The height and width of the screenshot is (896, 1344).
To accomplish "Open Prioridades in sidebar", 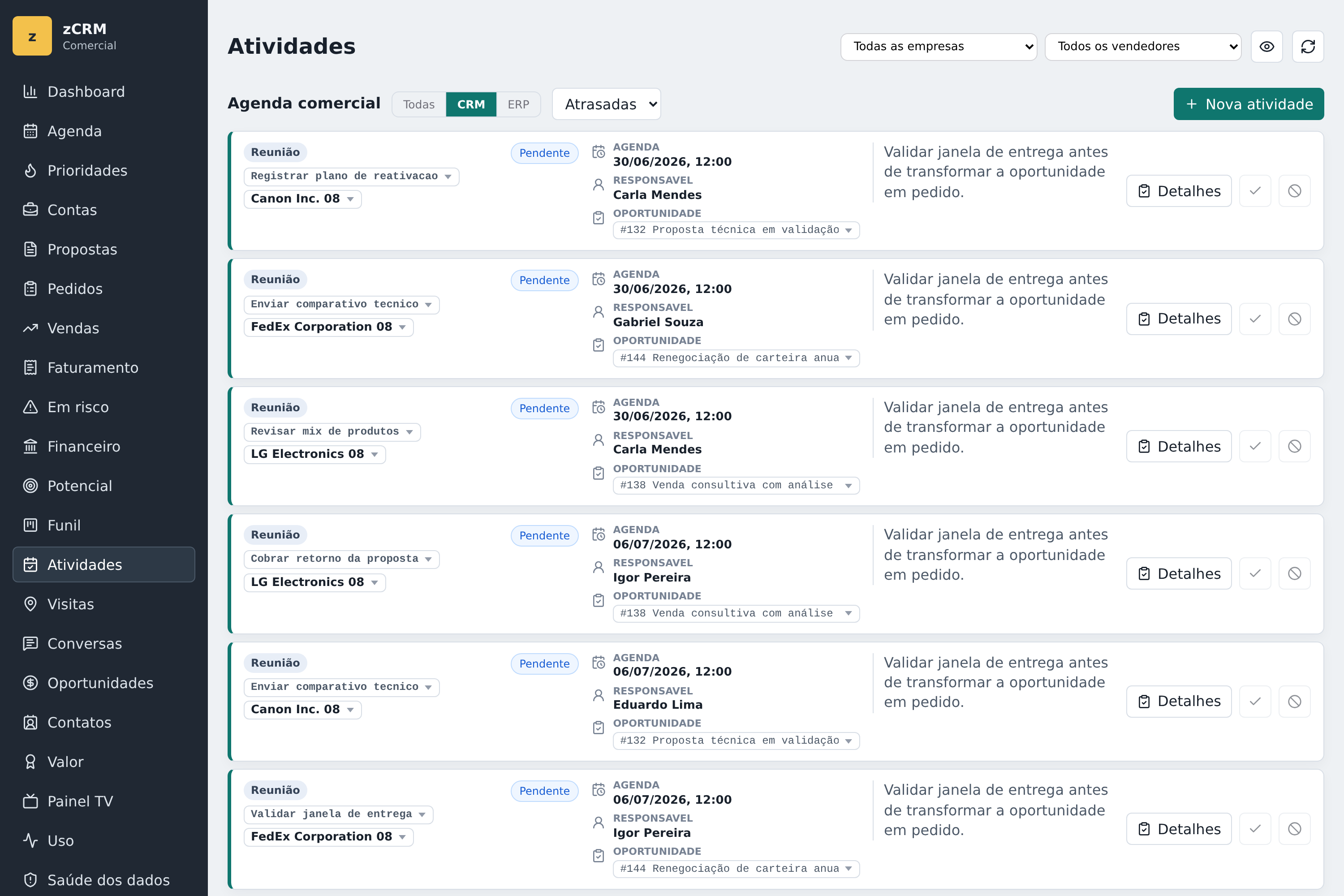I will (103, 170).
